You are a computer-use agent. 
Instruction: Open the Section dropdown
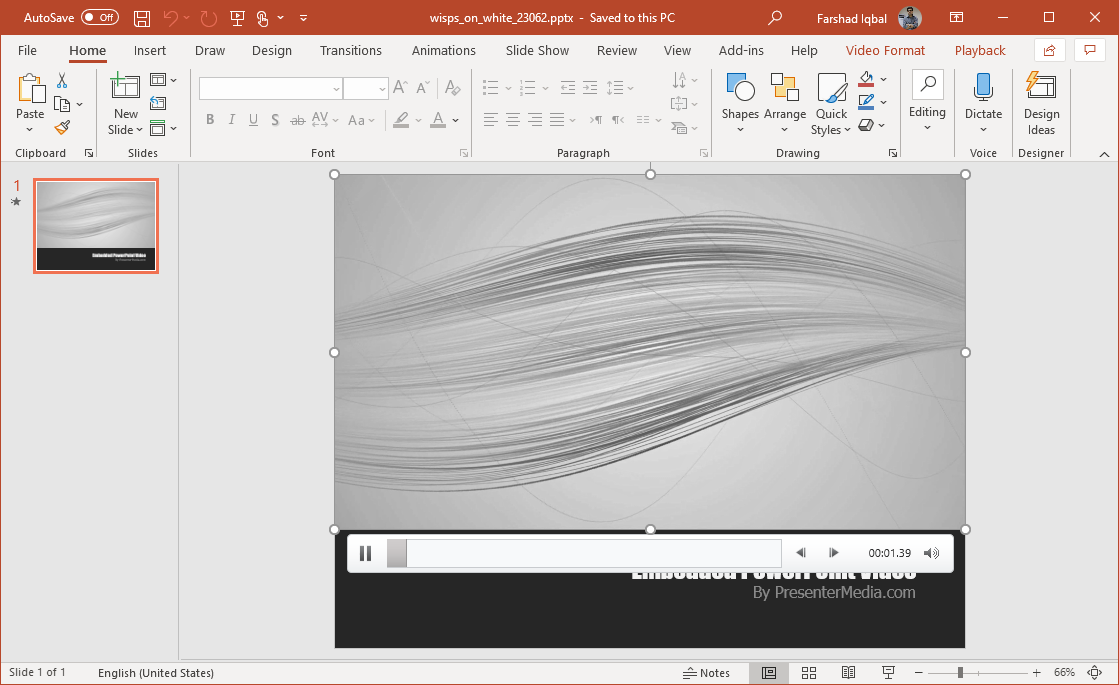[x=163, y=128]
